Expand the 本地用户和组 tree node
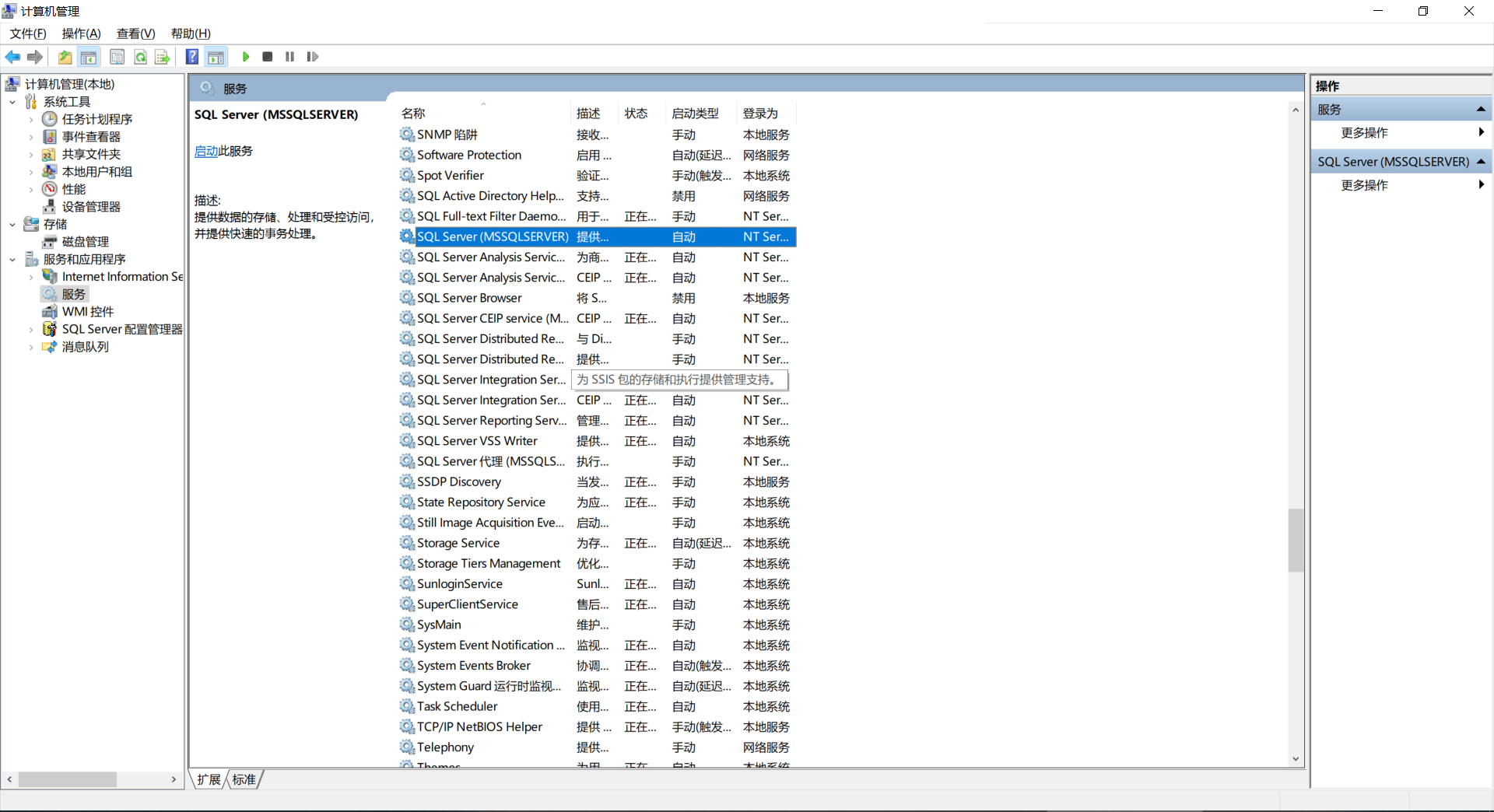 (x=31, y=172)
